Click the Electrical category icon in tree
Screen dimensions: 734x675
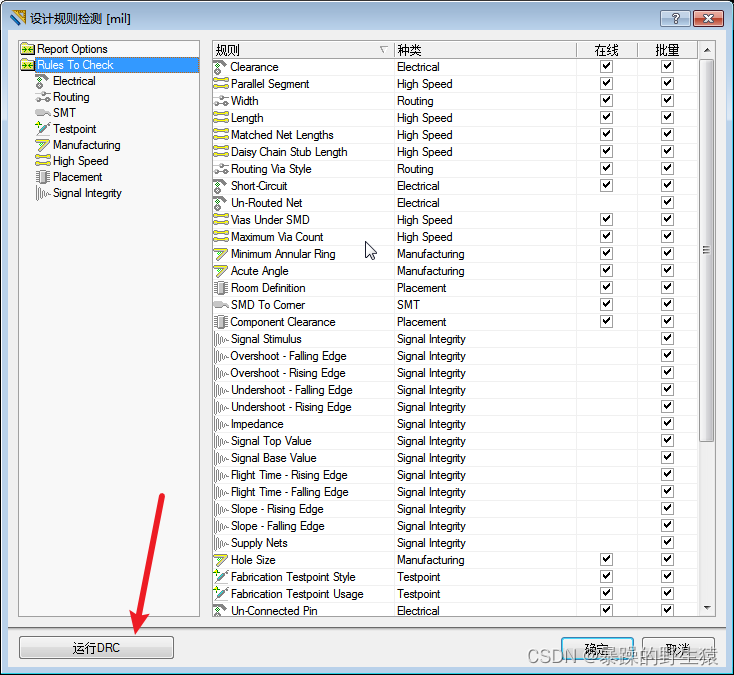[x=43, y=81]
